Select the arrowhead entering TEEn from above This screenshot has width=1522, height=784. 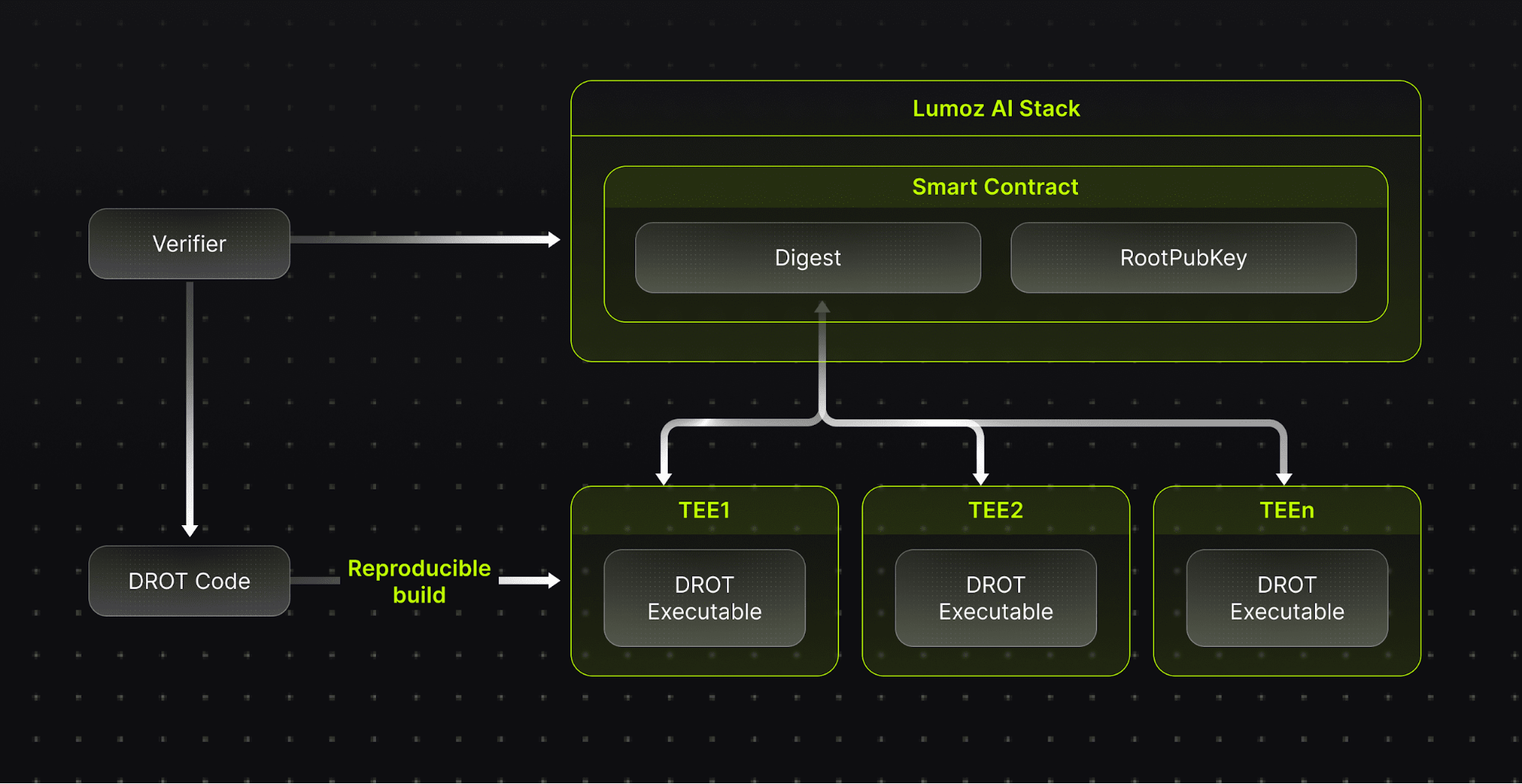[1284, 479]
